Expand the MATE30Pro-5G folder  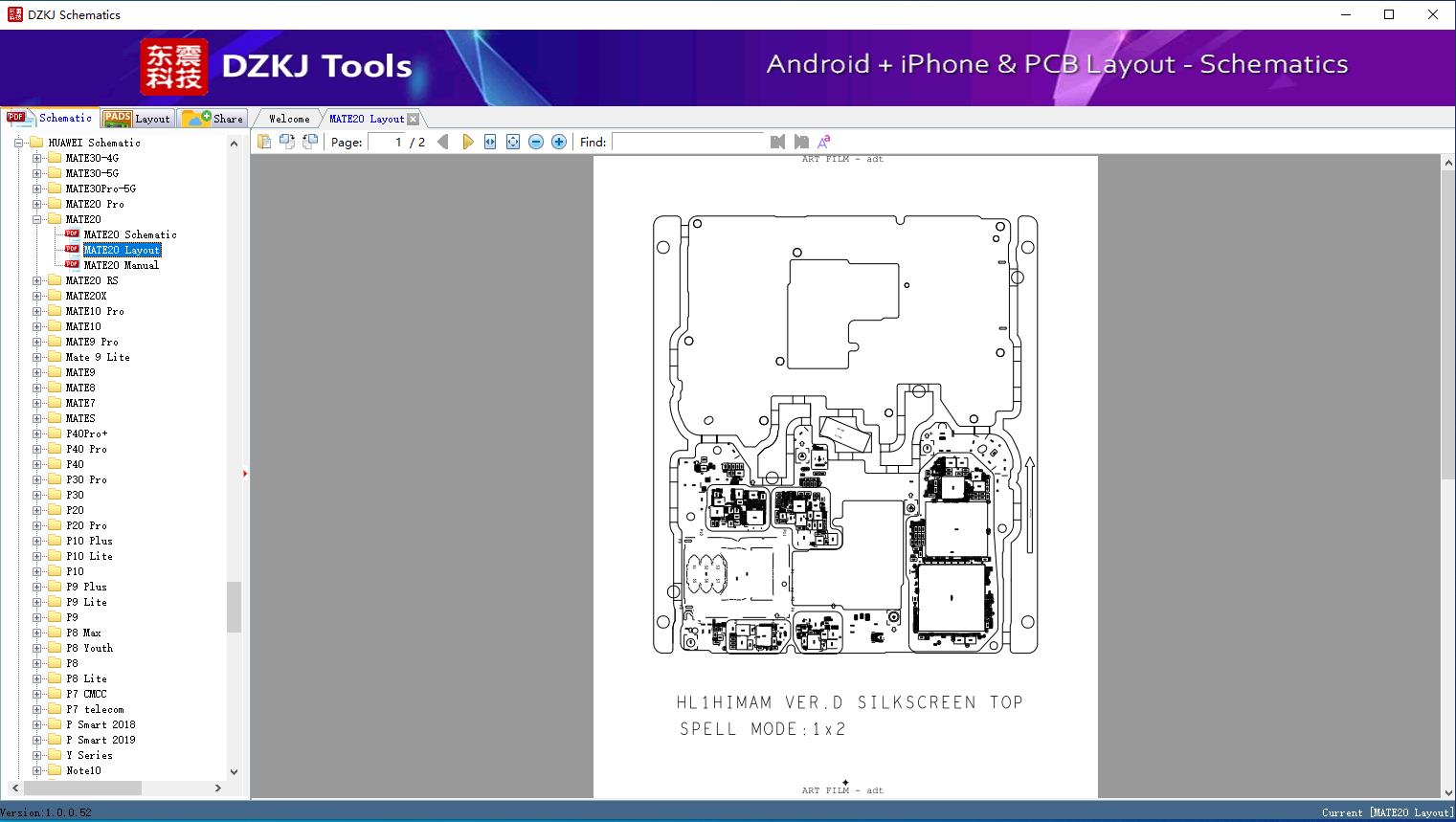[36, 189]
